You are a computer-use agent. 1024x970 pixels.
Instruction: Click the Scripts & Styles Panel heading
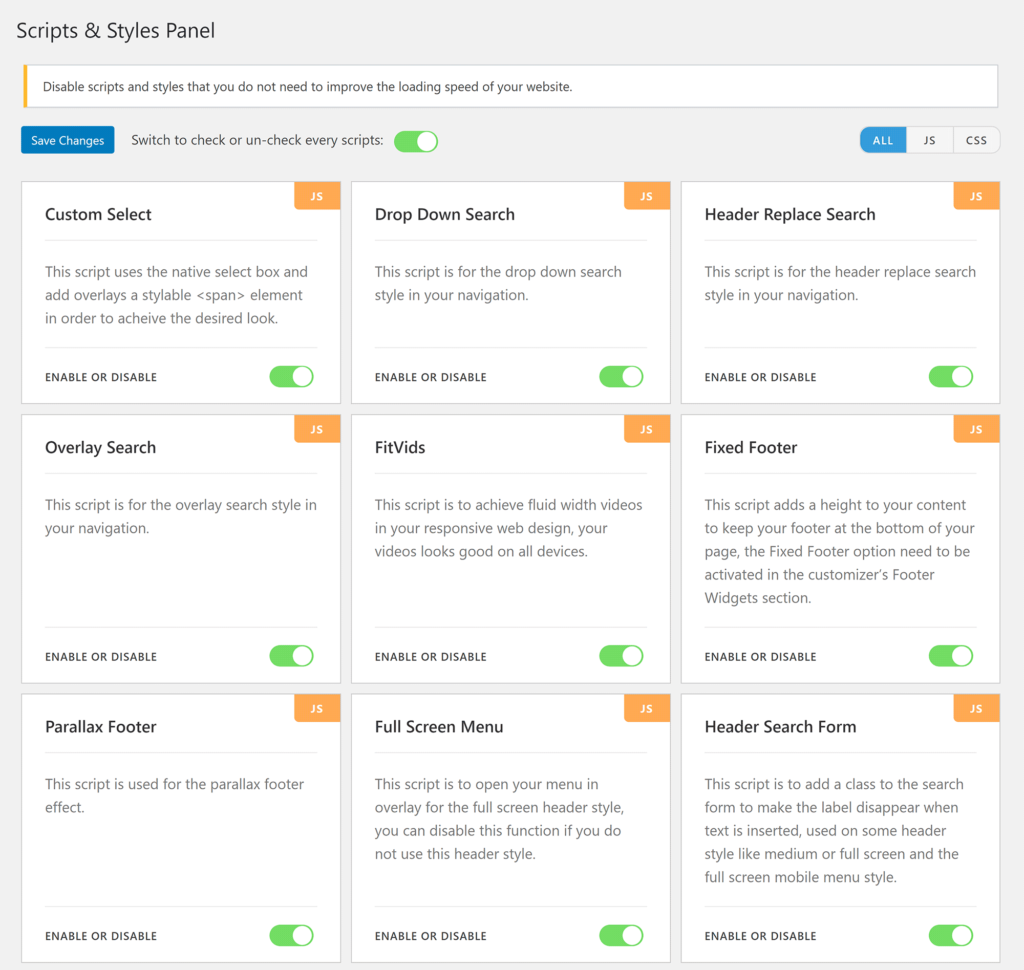click(x=116, y=31)
